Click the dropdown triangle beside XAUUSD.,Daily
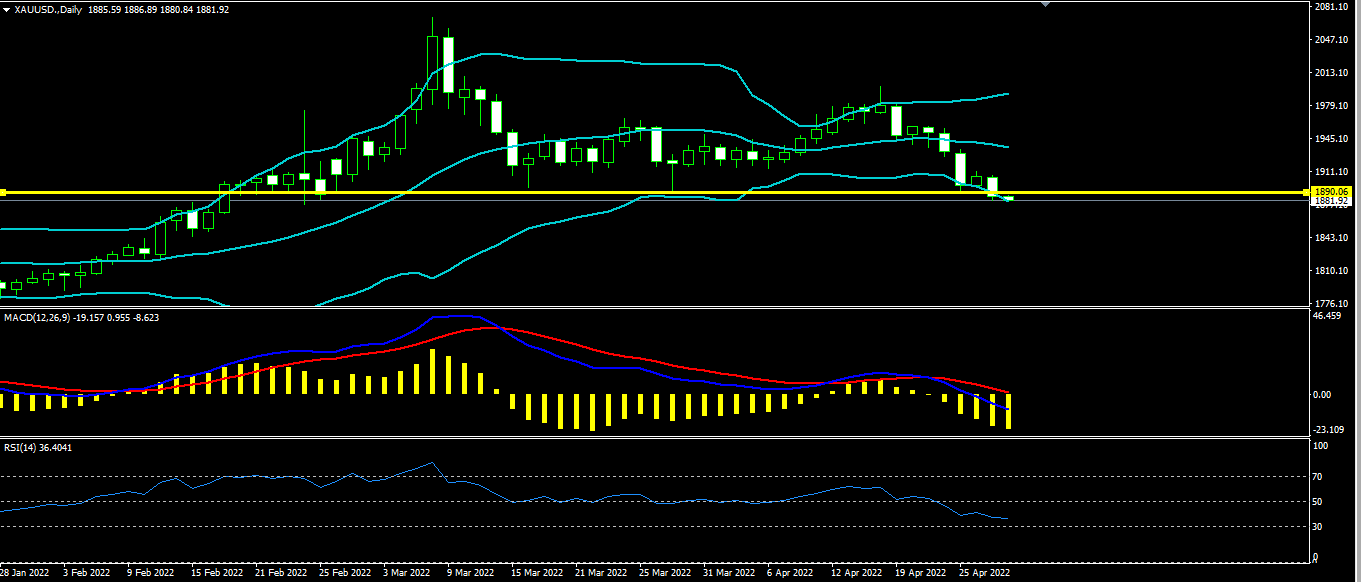Image resolution: width=1361 pixels, height=582 pixels. 7,9
